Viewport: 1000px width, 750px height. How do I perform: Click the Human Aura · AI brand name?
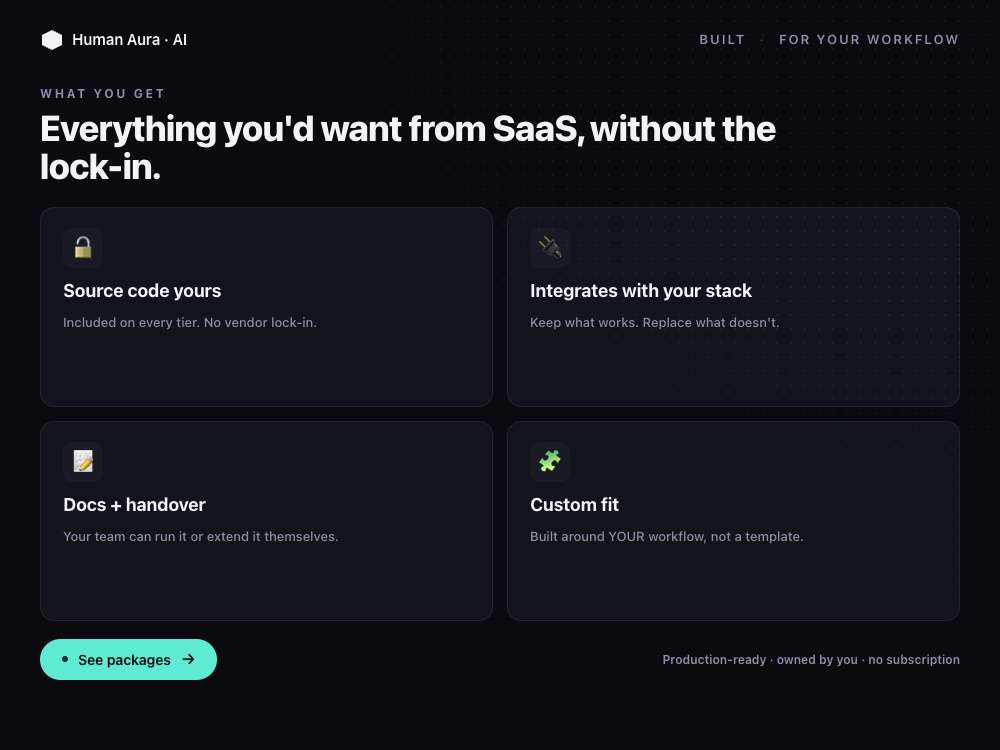(x=129, y=40)
